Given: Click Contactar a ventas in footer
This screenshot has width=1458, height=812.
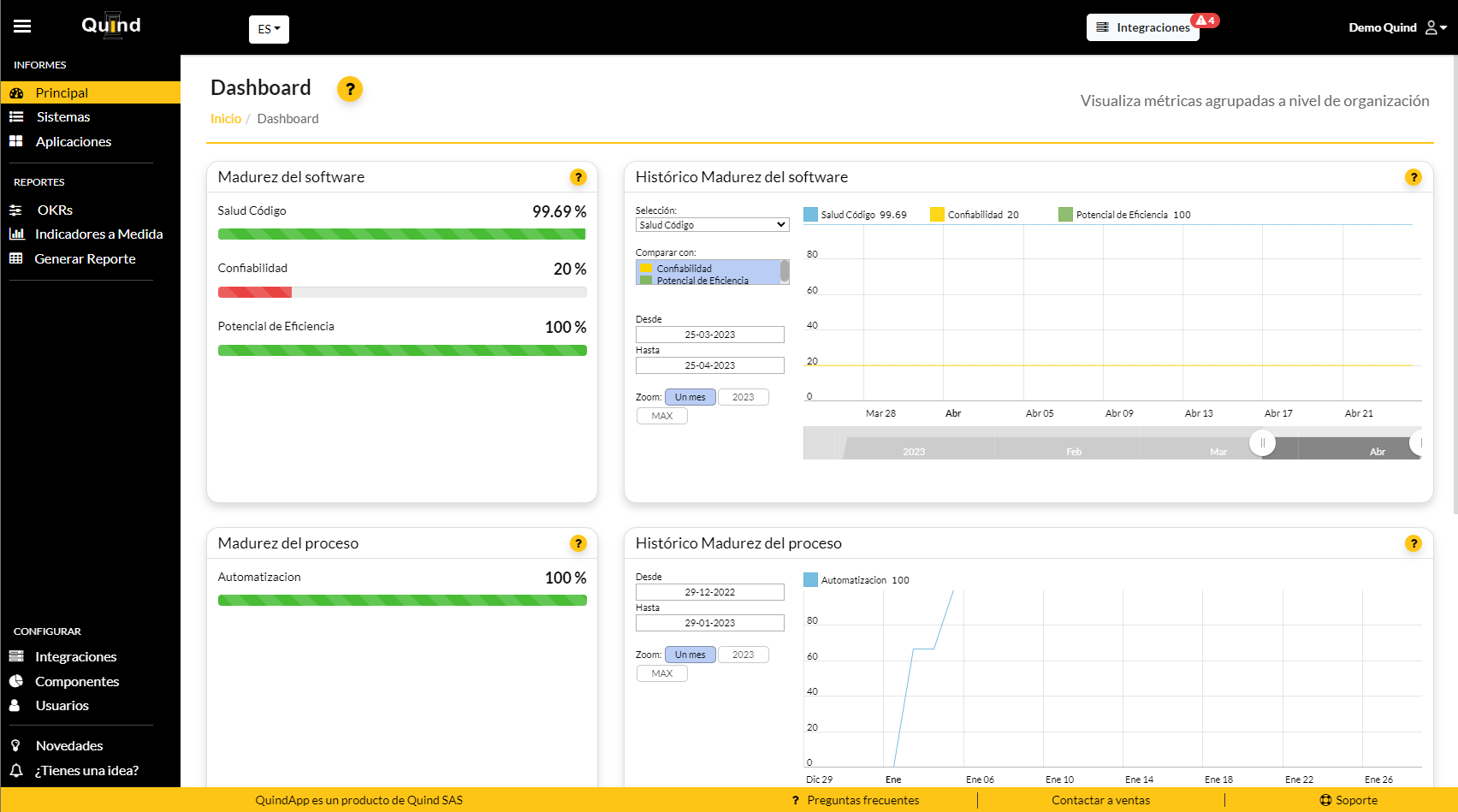Looking at the screenshot, I should tap(1100, 800).
